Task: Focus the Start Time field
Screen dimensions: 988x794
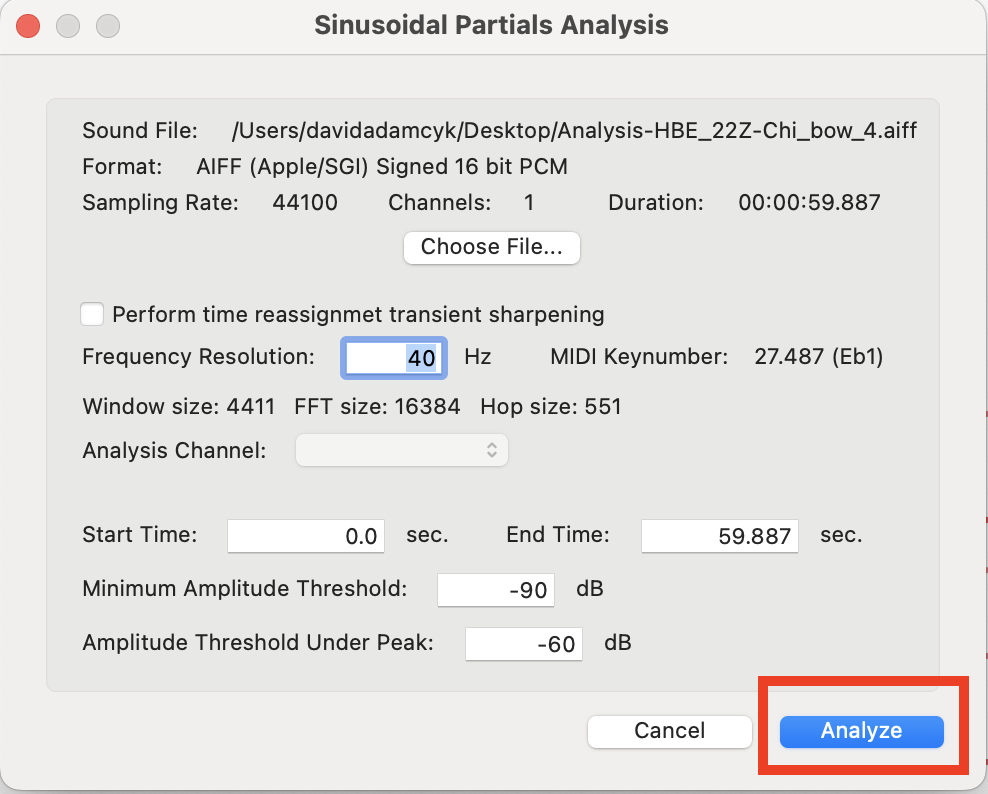Action: pyautogui.click(x=305, y=536)
